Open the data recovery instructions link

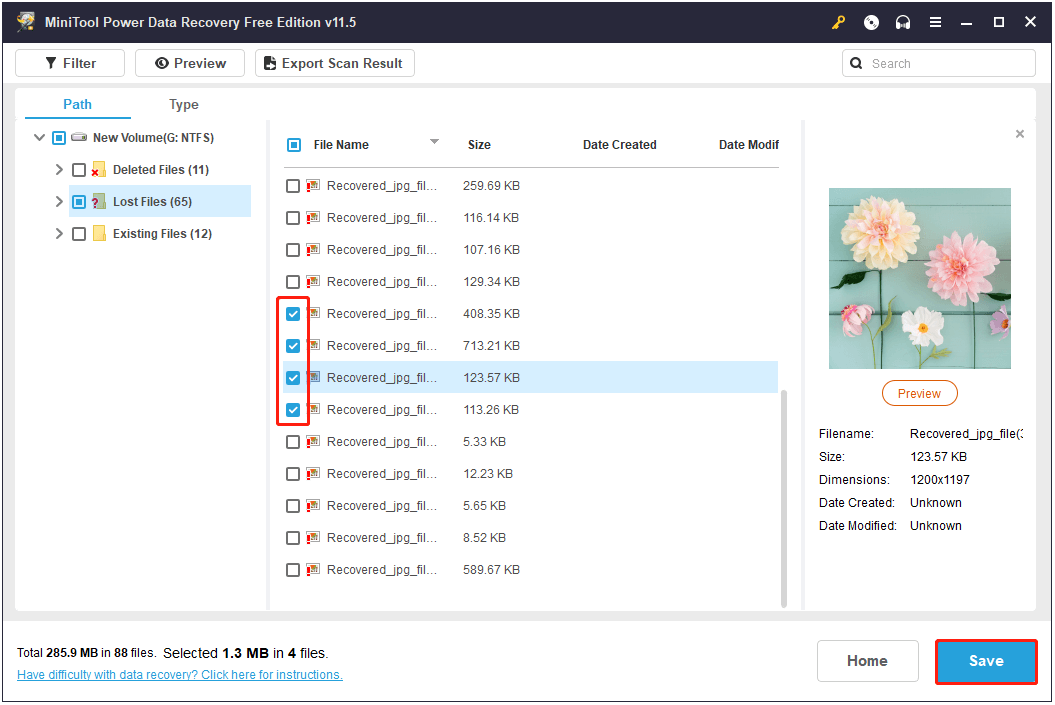coord(180,675)
